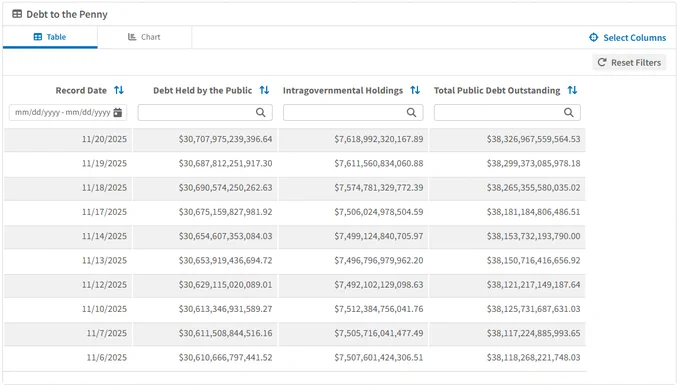
Task: Focus the Intragovernmental Holdings filter box
Action: tap(353, 113)
